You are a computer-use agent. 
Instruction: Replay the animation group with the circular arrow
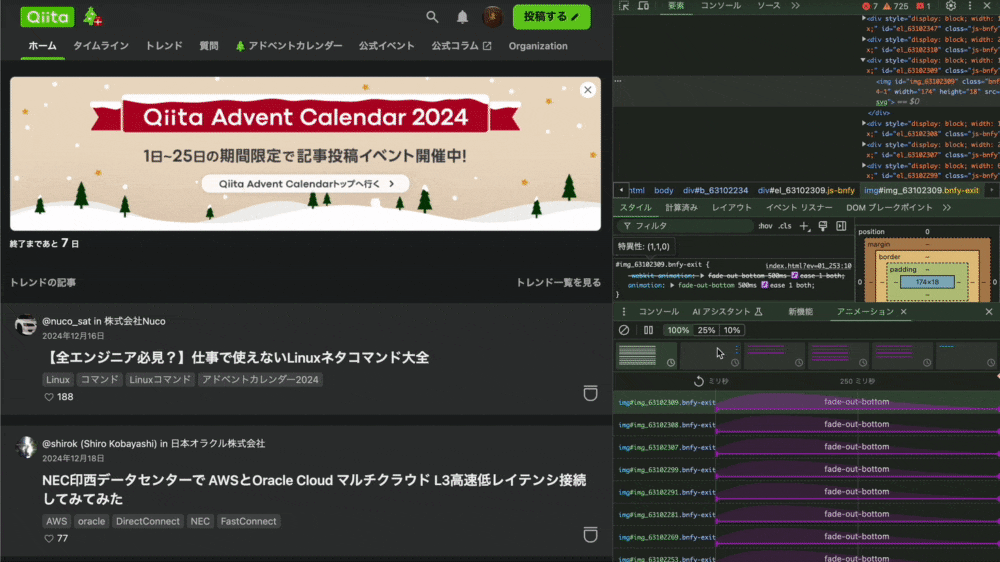(698, 381)
